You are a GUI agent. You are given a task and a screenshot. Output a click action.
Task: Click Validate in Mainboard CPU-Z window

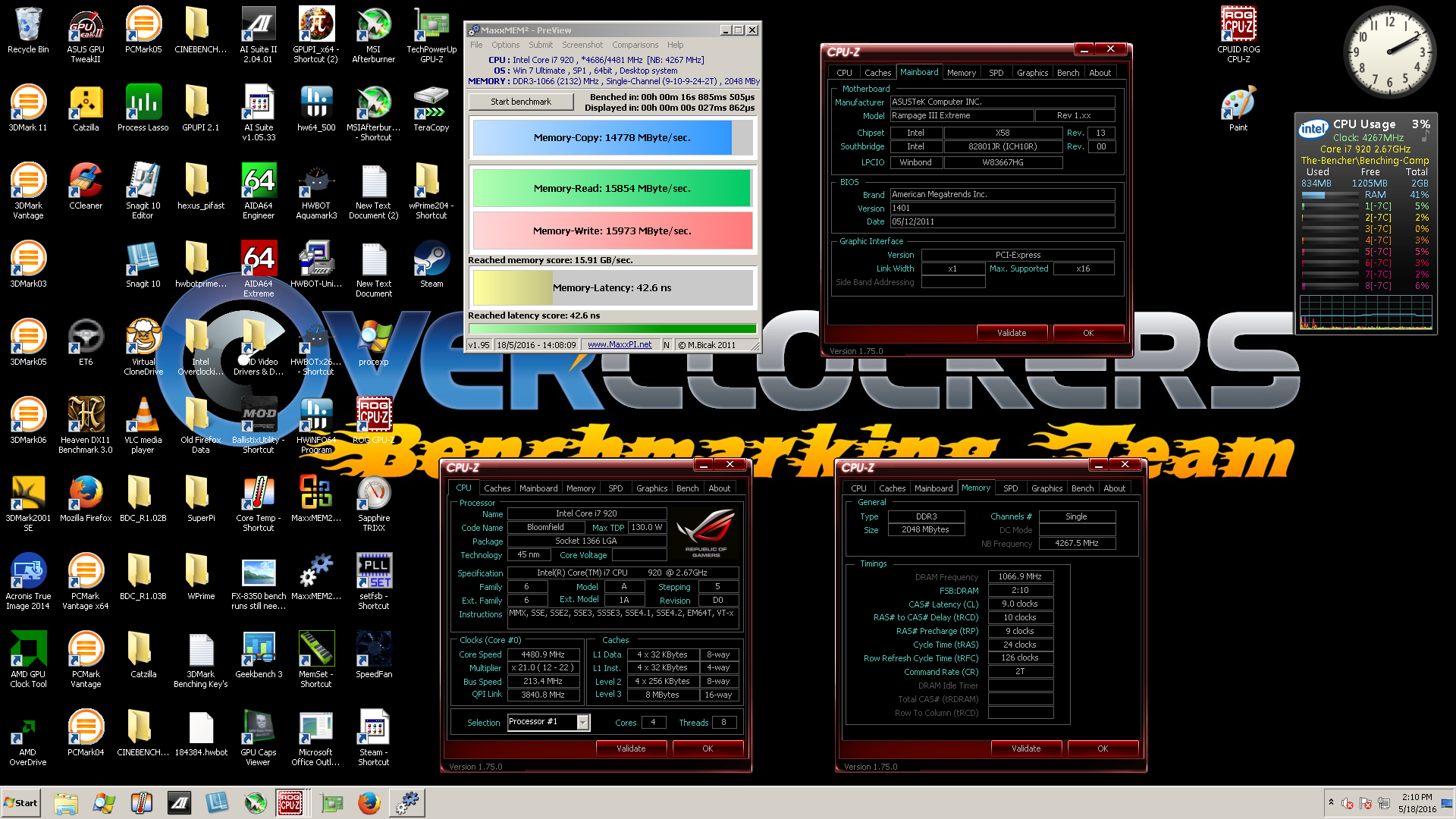click(1012, 333)
